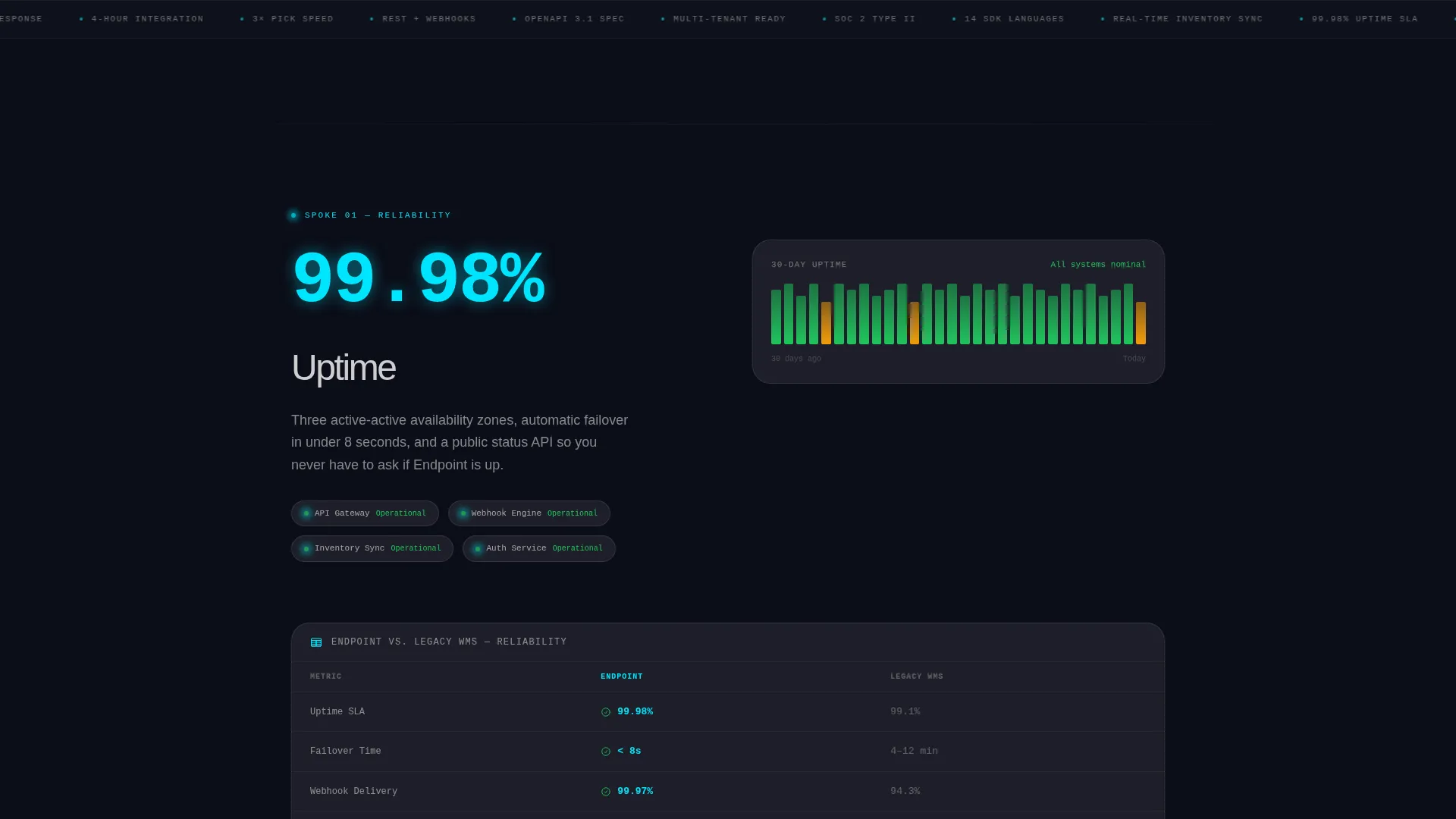The height and width of the screenshot is (819, 1456).
Task: Click the "< 8s" Endpoint value
Action: click(x=629, y=752)
